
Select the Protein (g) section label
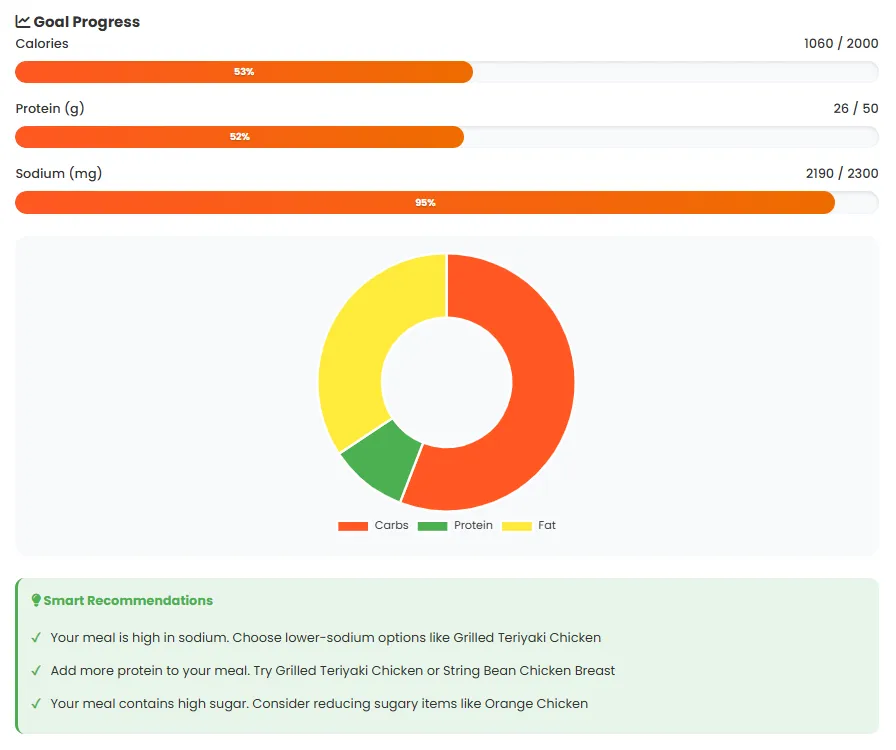(x=49, y=108)
